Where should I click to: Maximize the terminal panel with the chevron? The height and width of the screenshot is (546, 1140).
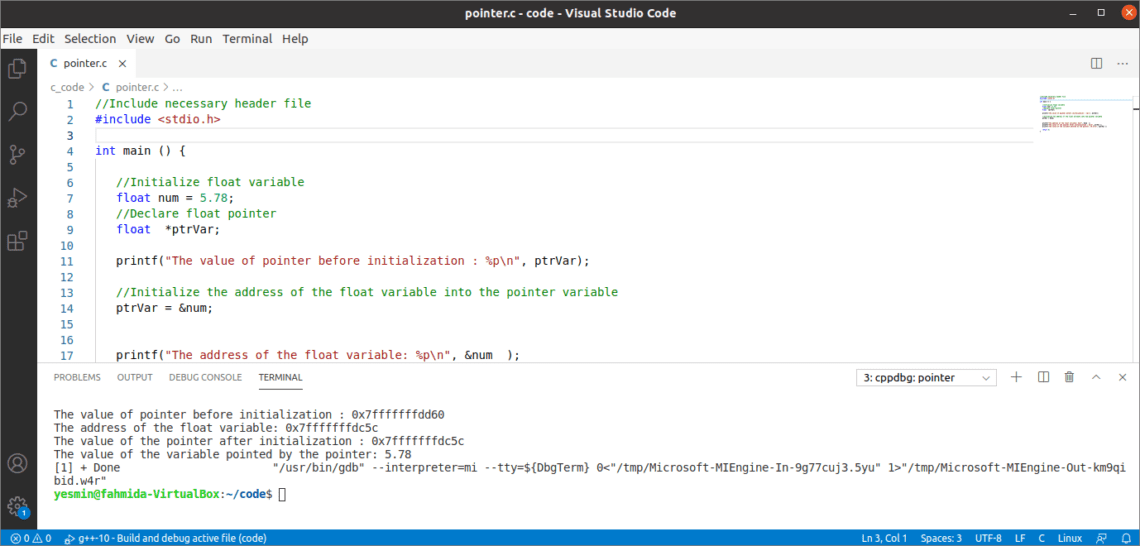[1096, 377]
